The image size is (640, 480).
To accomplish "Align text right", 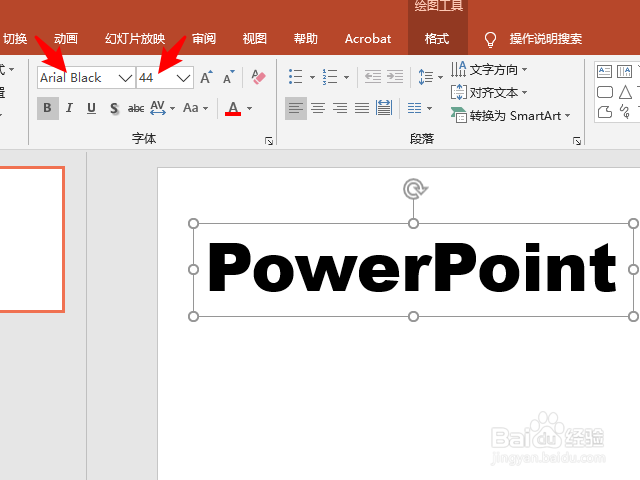I will (x=340, y=108).
